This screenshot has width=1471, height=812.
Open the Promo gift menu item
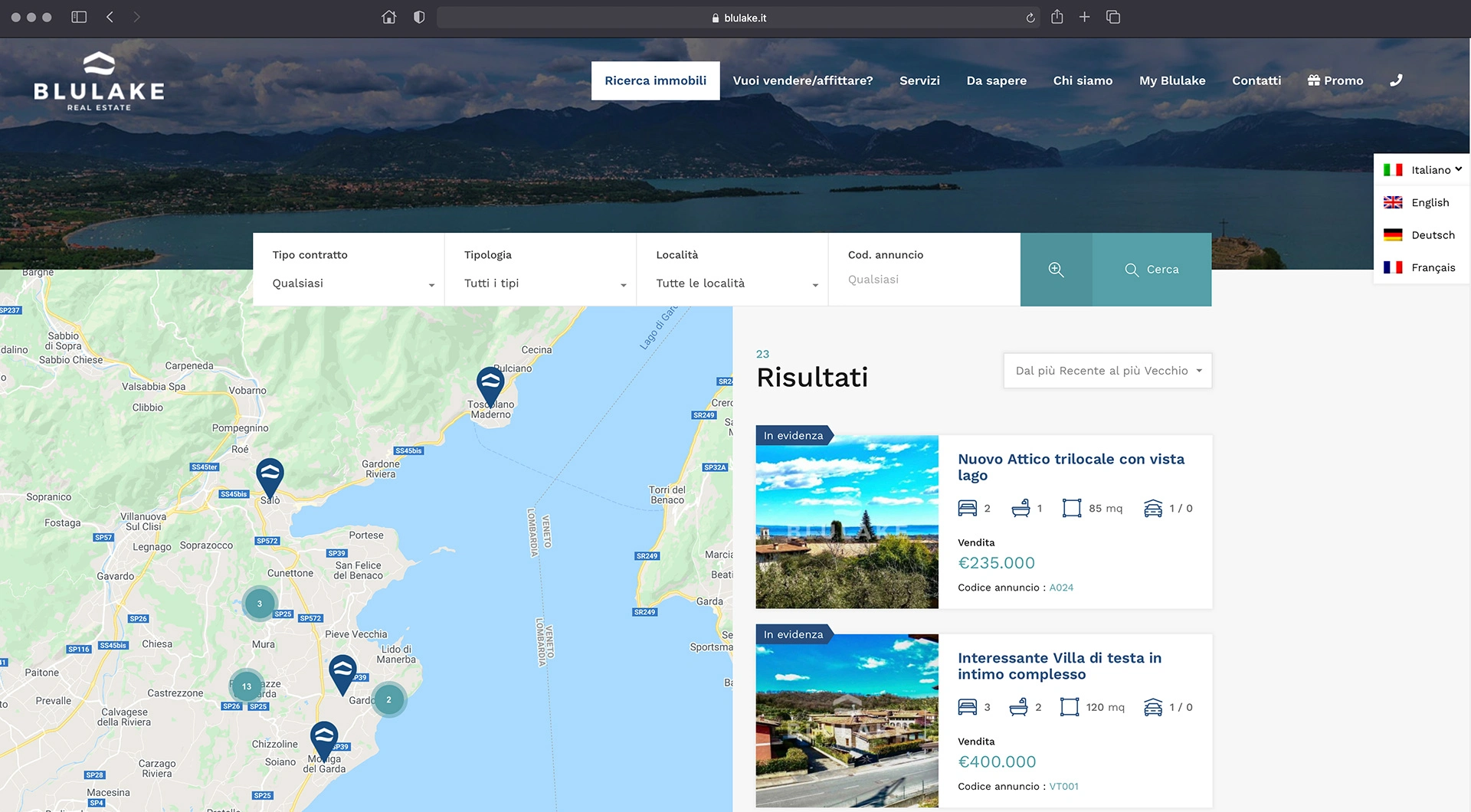pyautogui.click(x=1335, y=80)
